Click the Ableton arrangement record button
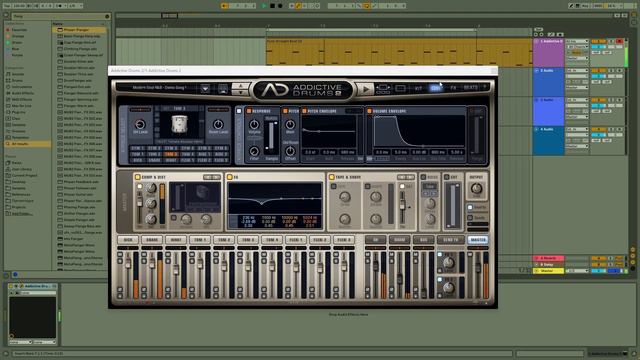The width and height of the screenshot is (640, 360). click(280, 6)
